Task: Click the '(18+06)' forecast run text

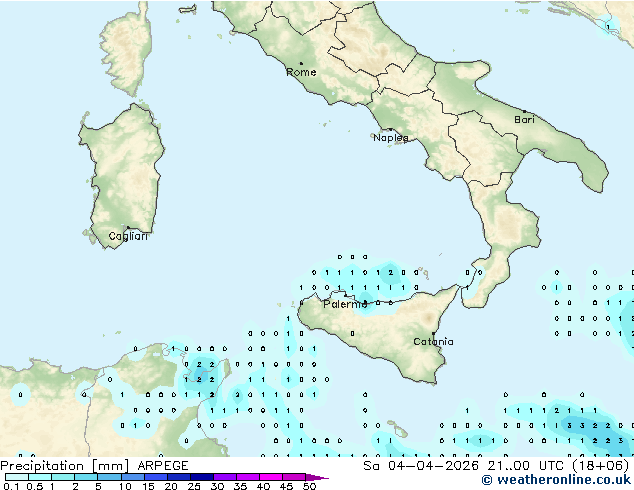Action: pos(600,466)
